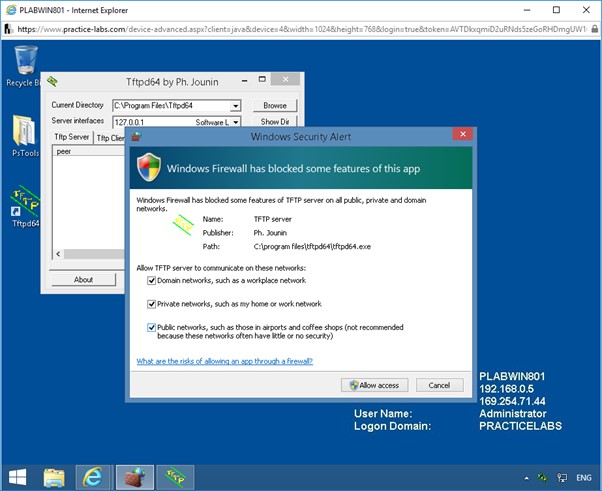Click the About button in Tftpd64
This screenshot has height=491, width=602.
pos(83,279)
